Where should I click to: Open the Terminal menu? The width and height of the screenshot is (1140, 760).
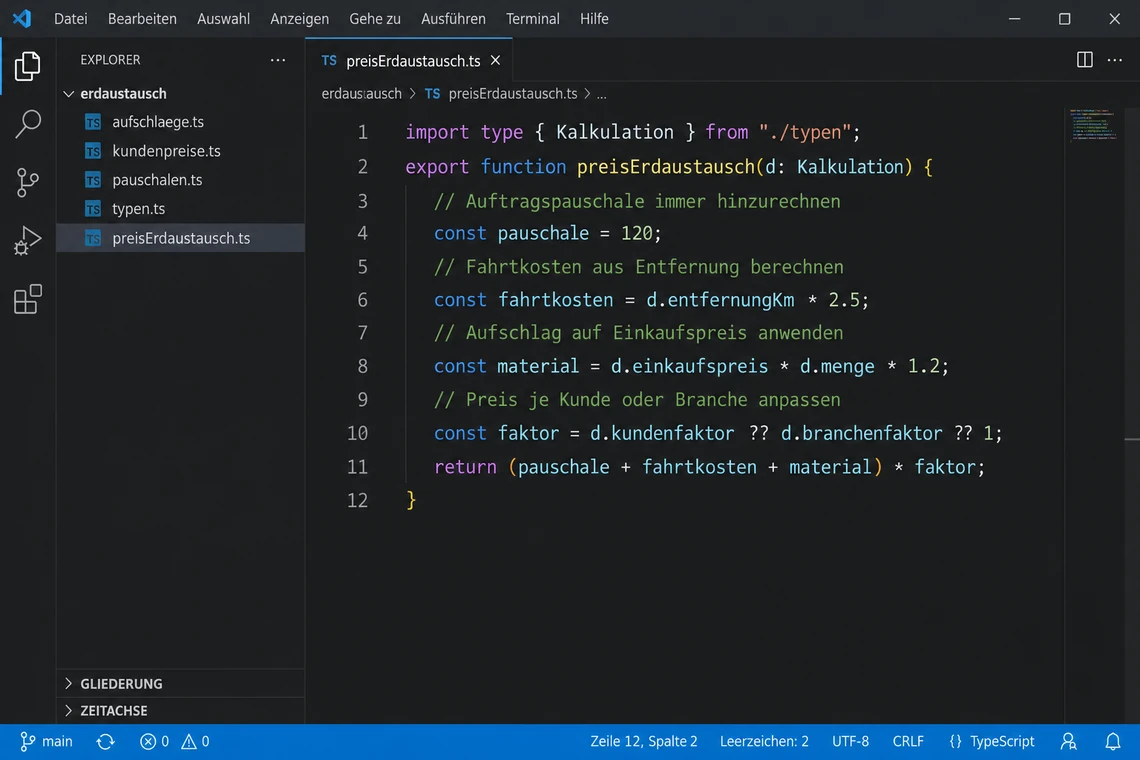tap(533, 19)
